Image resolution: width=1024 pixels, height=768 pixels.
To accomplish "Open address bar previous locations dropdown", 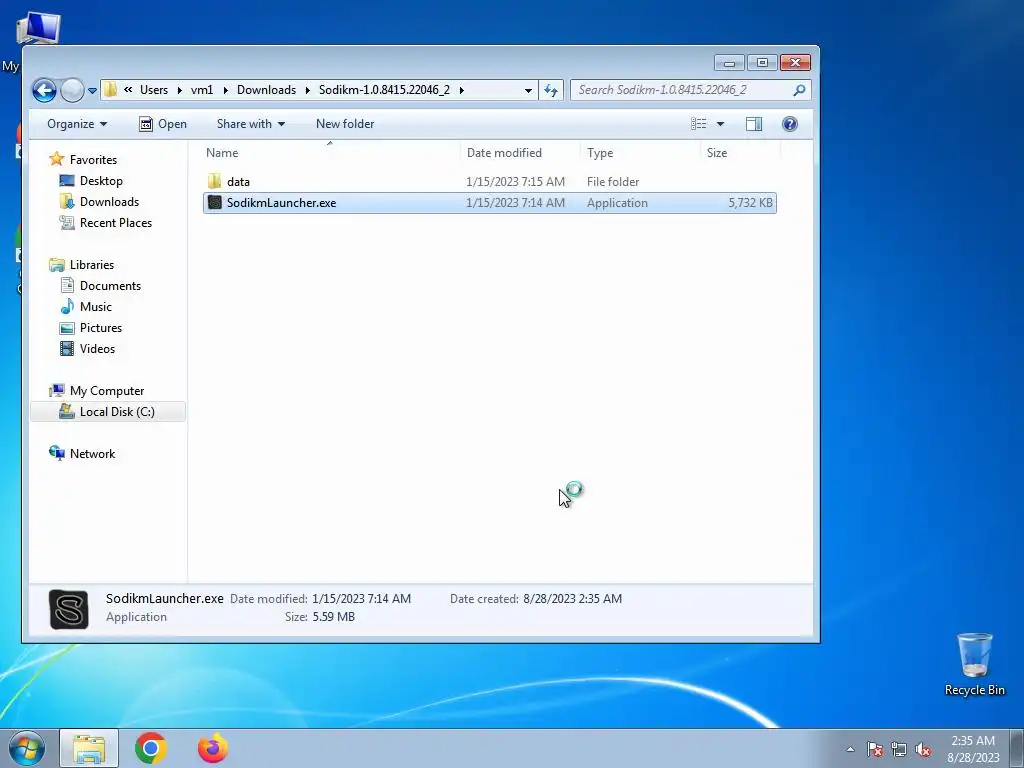I will tap(528, 90).
